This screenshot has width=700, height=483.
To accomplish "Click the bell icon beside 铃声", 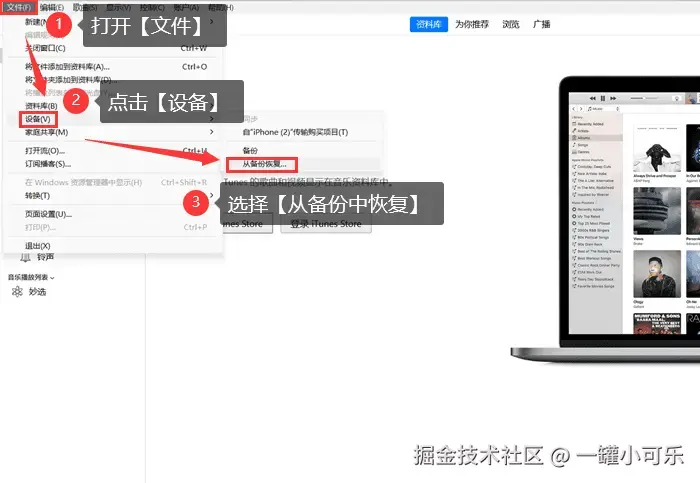I will (x=25, y=257).
